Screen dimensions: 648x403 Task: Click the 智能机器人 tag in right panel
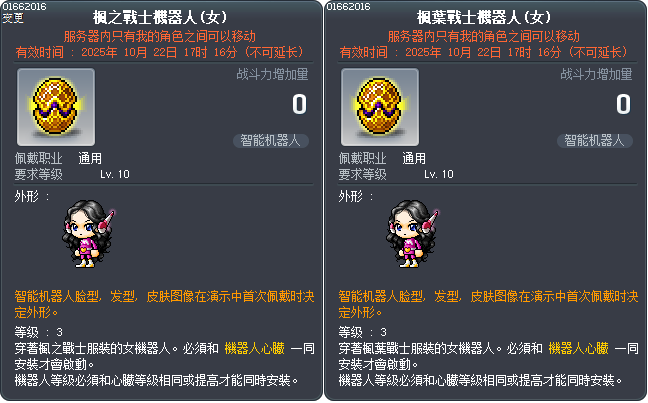coord(595,141)
